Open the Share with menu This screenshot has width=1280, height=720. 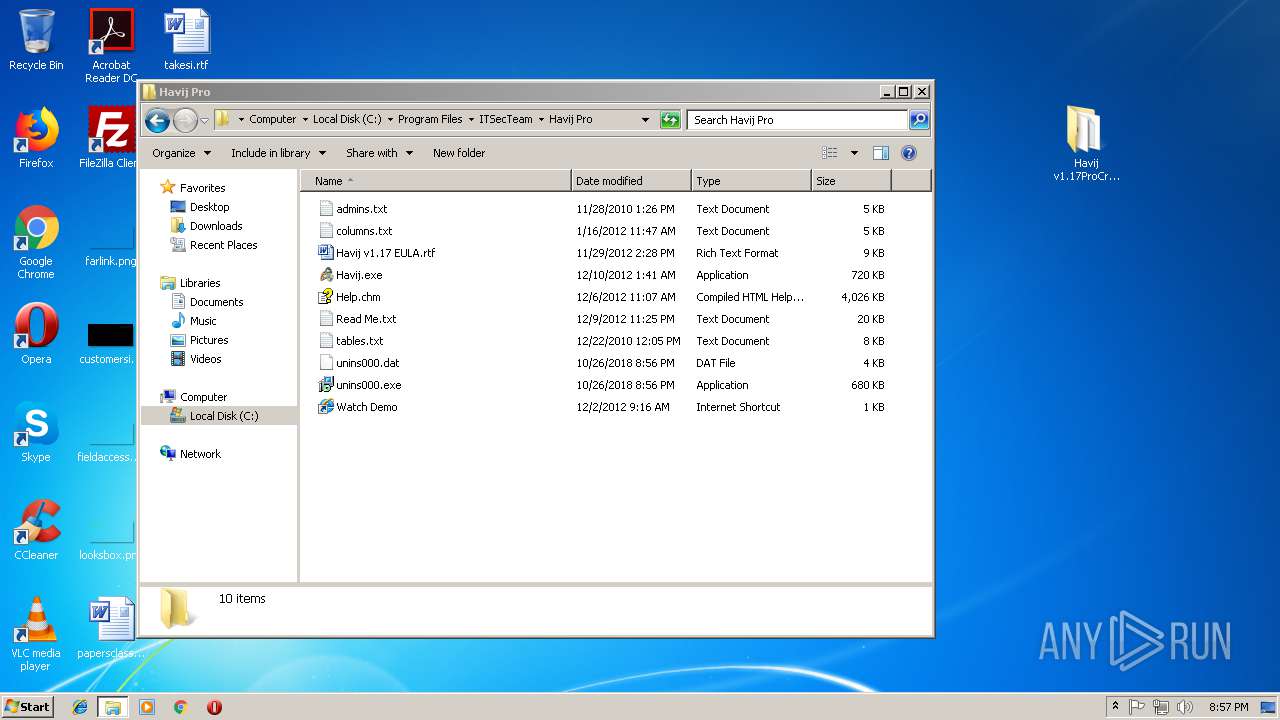(379, 153)
